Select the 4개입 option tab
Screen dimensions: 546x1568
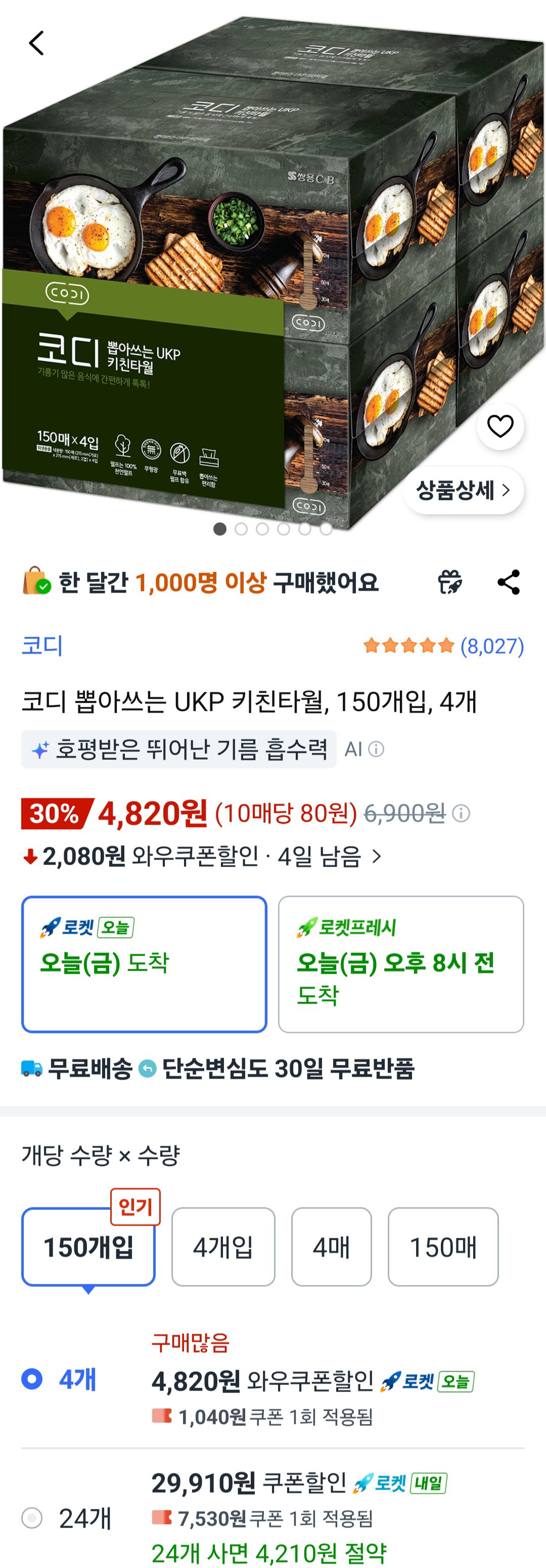[x=223, y=1247]
